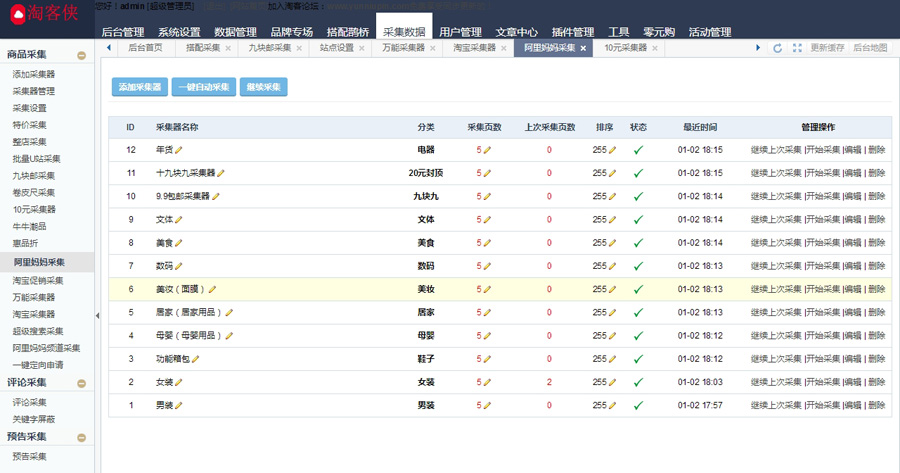Click pencil icon next to 年货 name
This screenshot has width=900, height=473.
pyautogui.click(x=180, y=150)
